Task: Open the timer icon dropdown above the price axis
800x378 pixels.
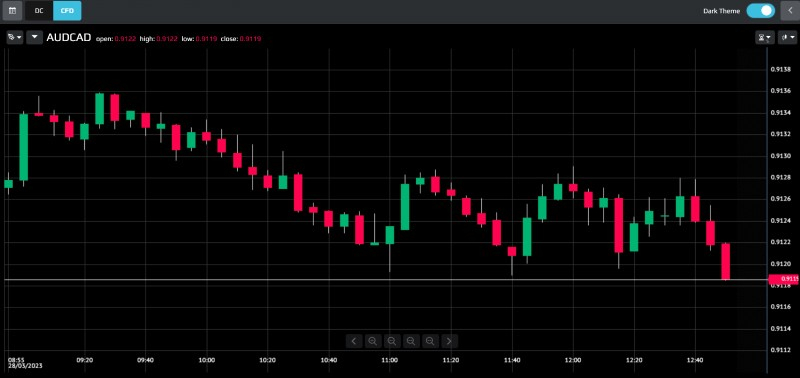Action: pyautogui.click(x=765, y=38)
